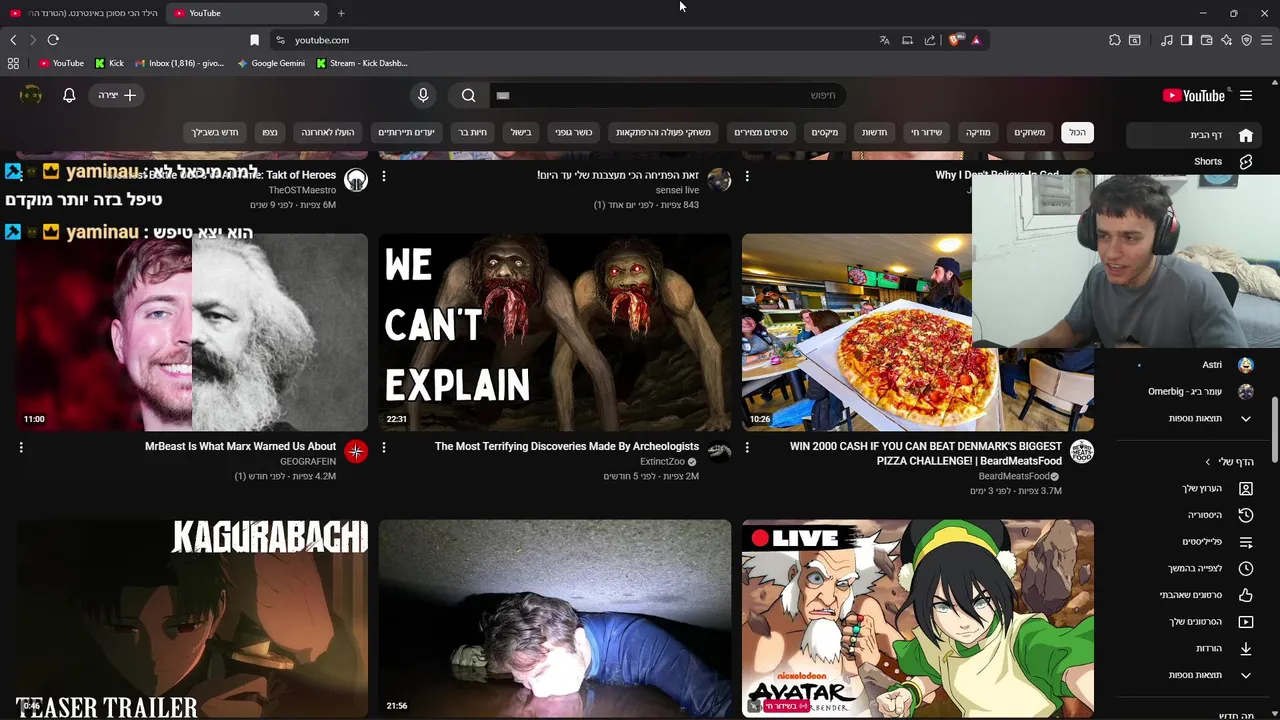Open the Brave VPN shield icon

[1246, 40]
